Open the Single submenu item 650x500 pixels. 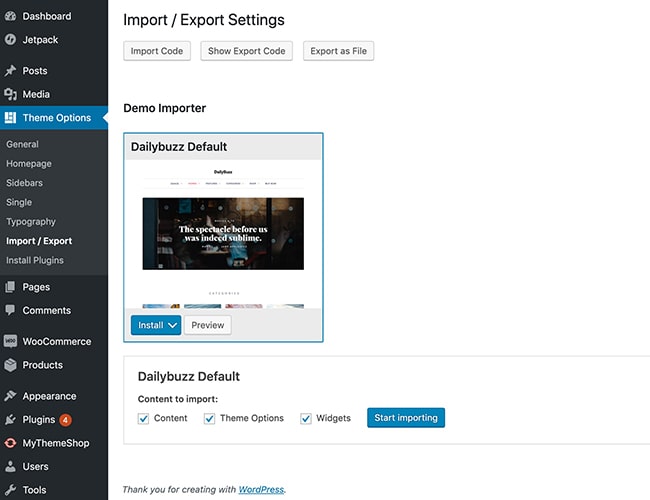point(19,202)
